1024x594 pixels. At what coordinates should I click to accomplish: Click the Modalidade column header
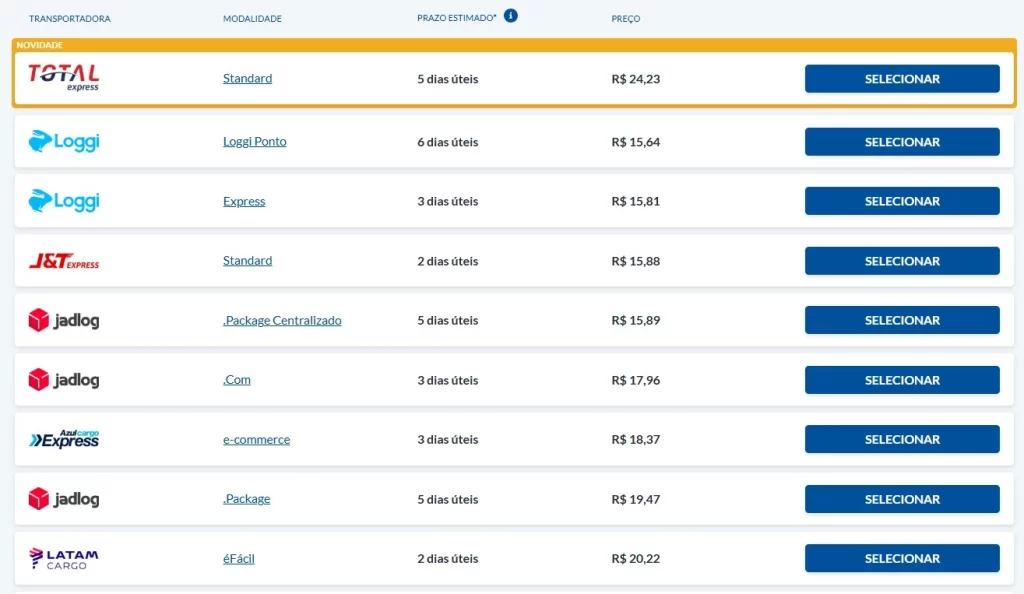252,18
